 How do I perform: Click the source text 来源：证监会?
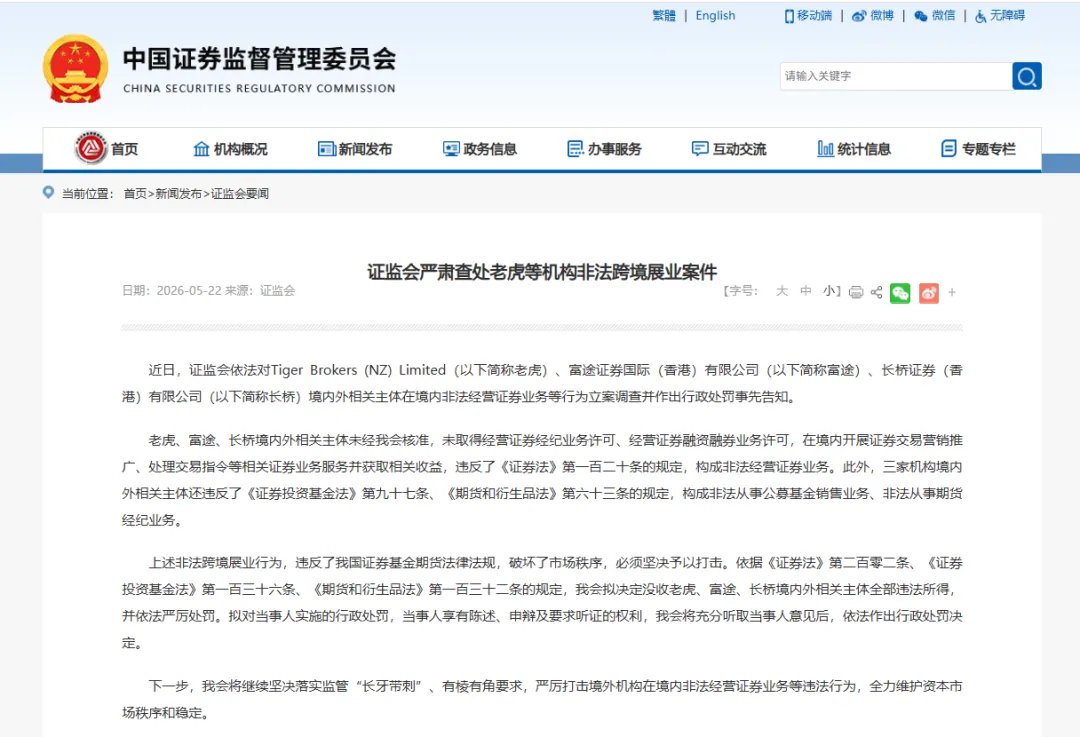click(x=260, y=291)
